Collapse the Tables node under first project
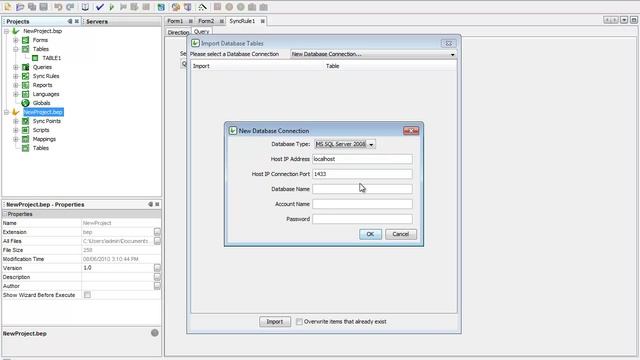The width and height of the screenshot is (640, 360). pos(16,49)
